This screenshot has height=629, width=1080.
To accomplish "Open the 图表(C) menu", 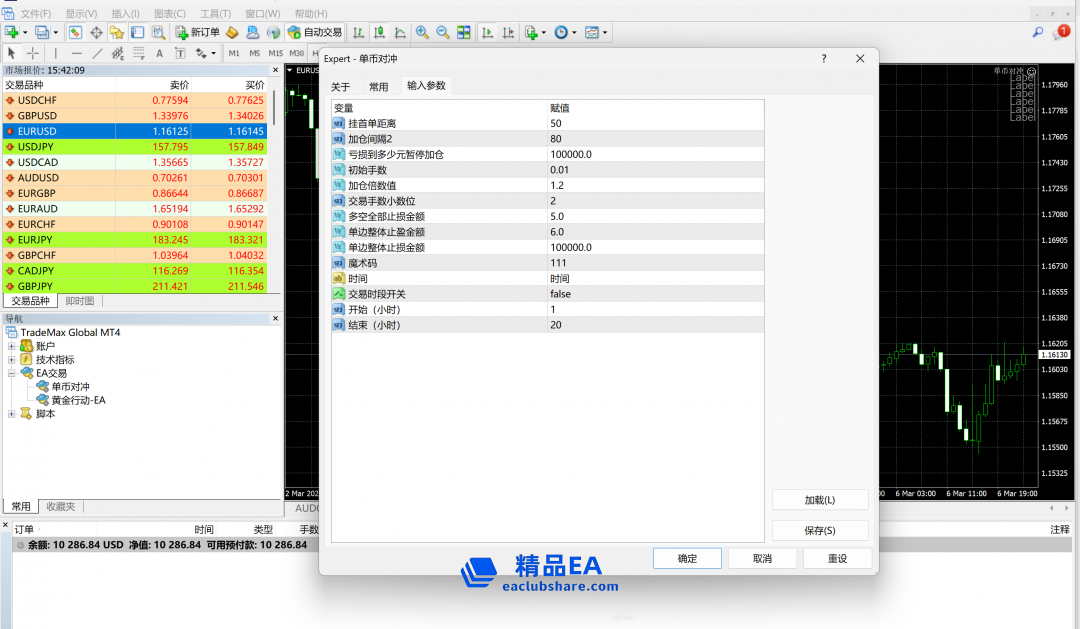I will tap(169, 13).
